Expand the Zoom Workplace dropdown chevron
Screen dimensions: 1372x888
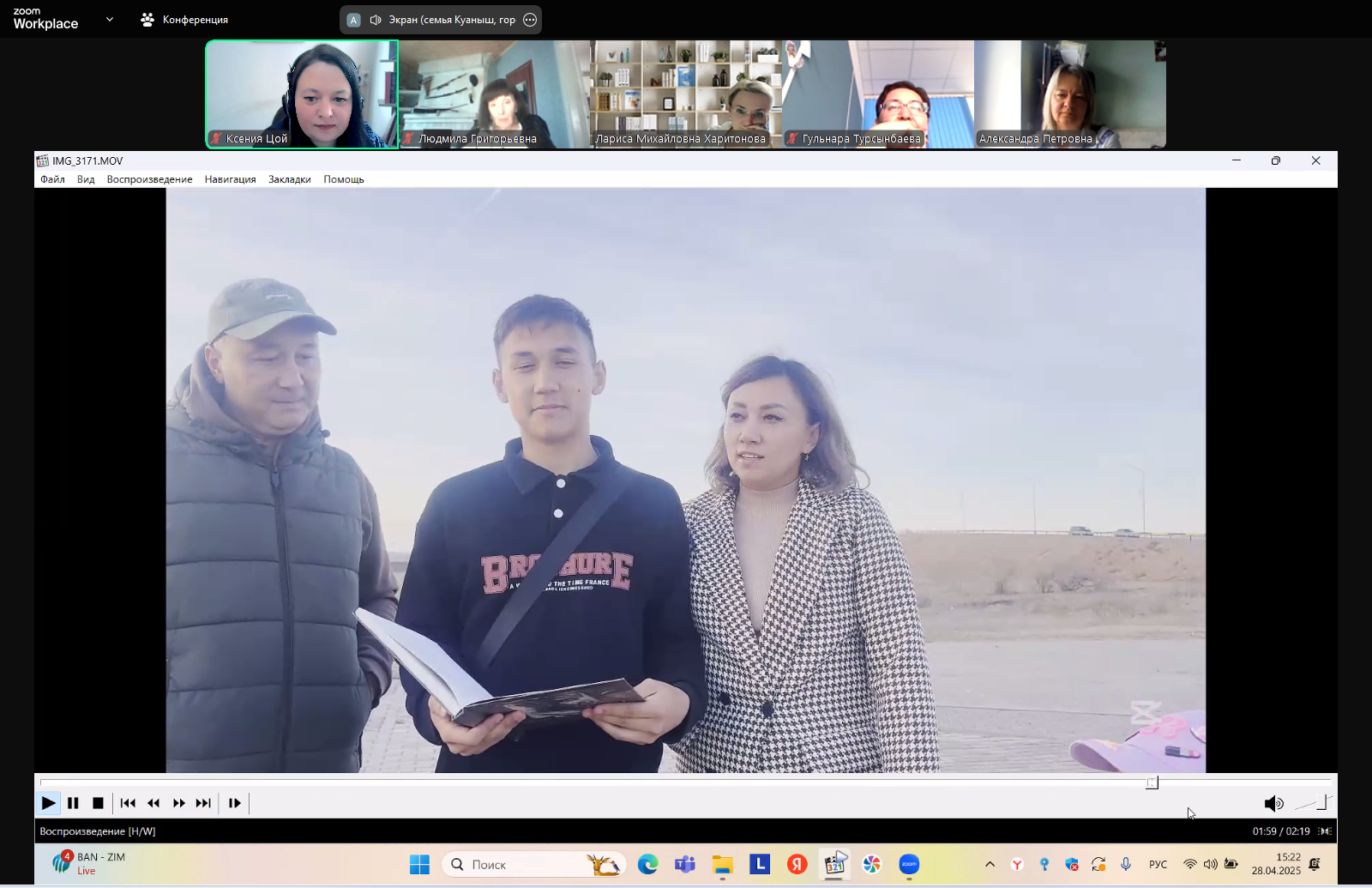(x=110, y=19)
